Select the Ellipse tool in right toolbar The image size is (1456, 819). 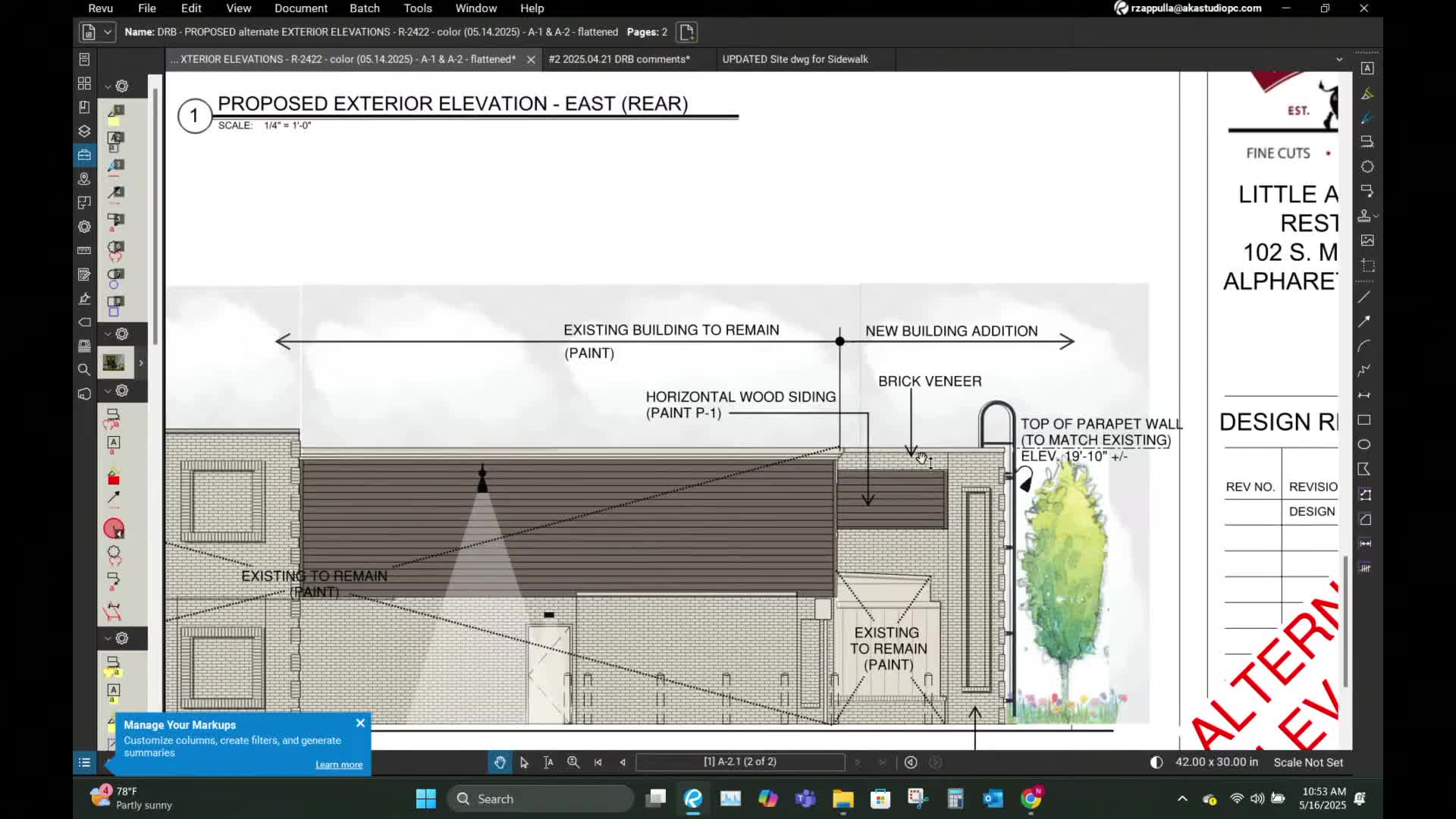pyautogui.click(x=1364, y=444)
